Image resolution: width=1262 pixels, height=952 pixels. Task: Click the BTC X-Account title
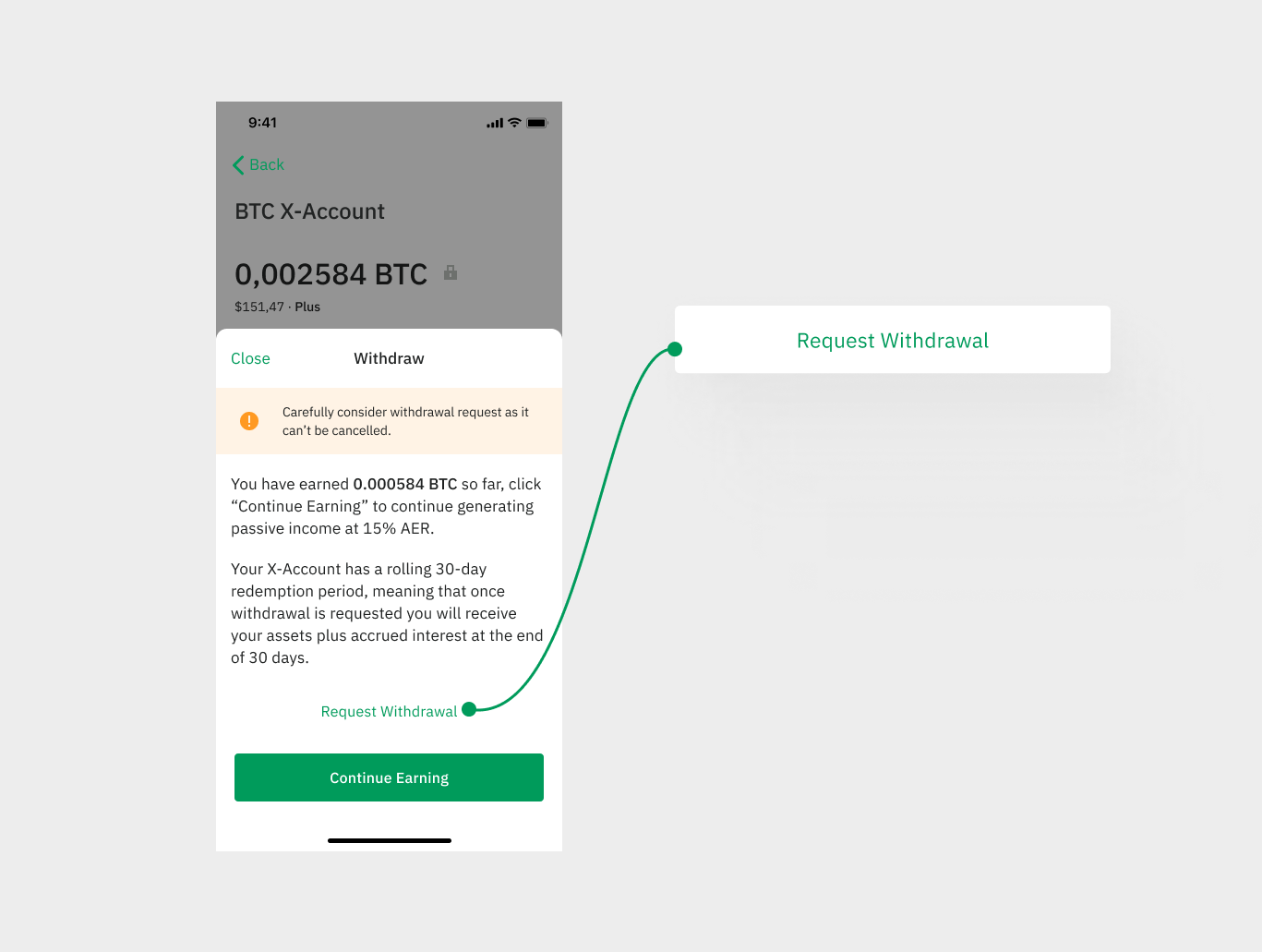[309, 211]
